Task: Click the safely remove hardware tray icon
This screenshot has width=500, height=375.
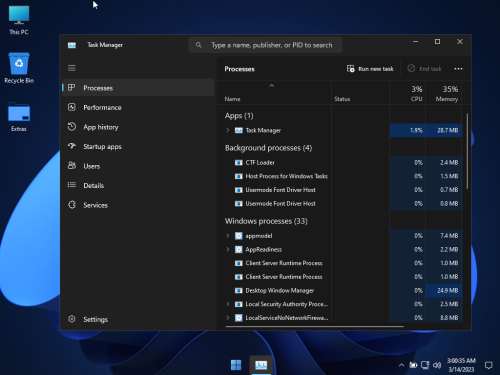Action: [413, 365]
